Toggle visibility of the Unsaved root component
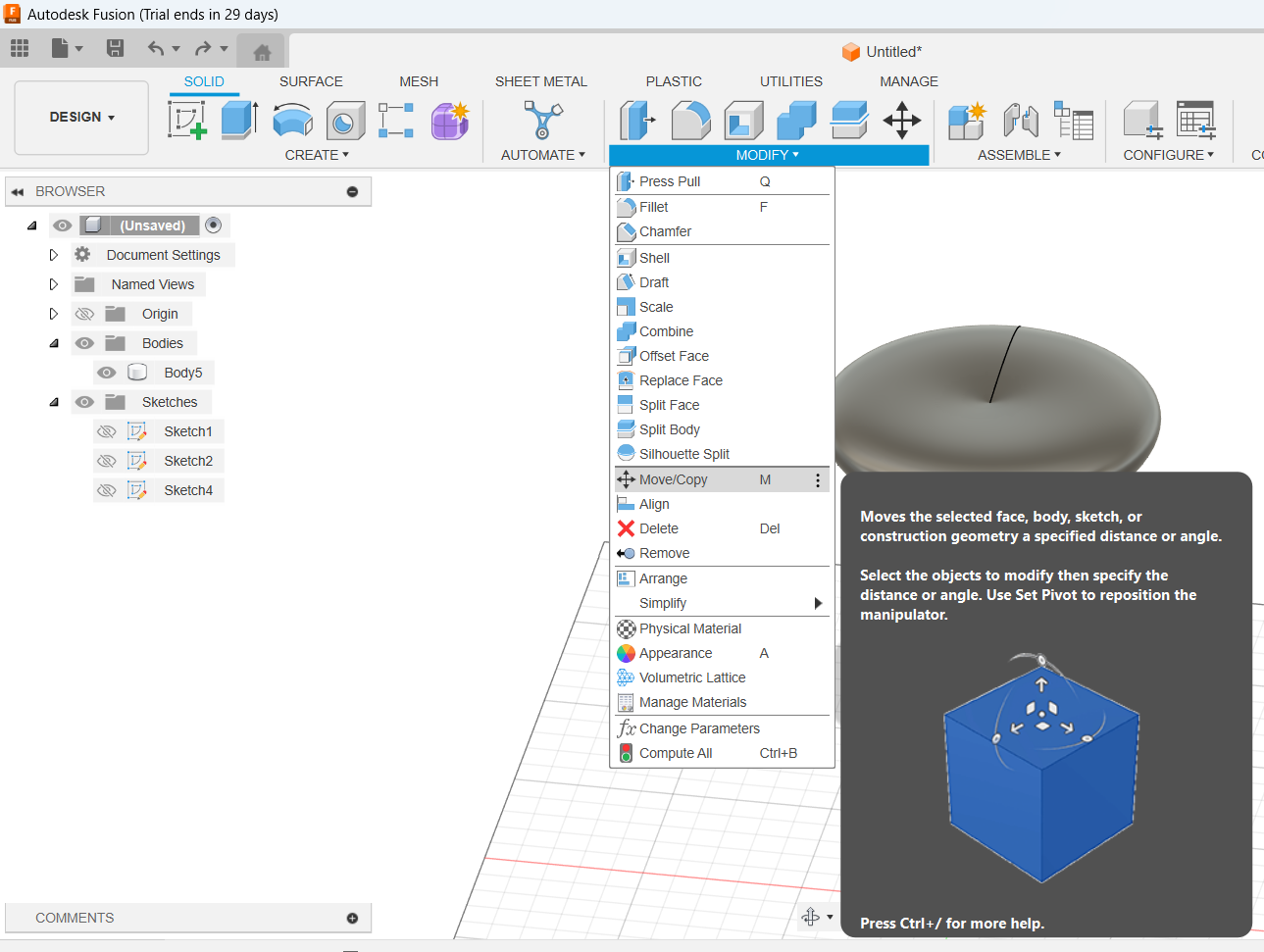The image size is (1264, 952). (x=63, y=225)
